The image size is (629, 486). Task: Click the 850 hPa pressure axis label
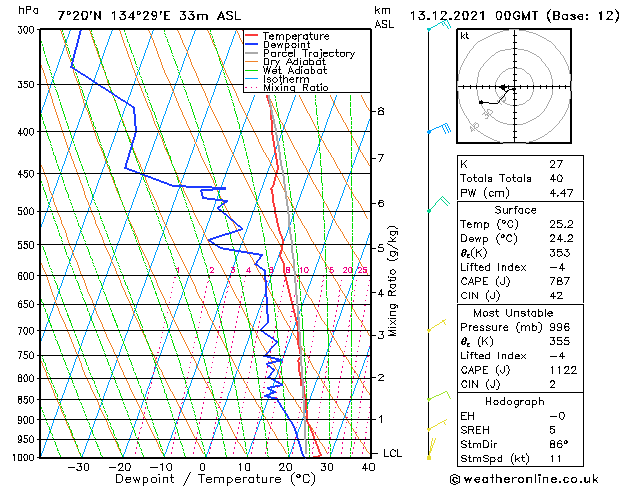(x=27, y=400)
